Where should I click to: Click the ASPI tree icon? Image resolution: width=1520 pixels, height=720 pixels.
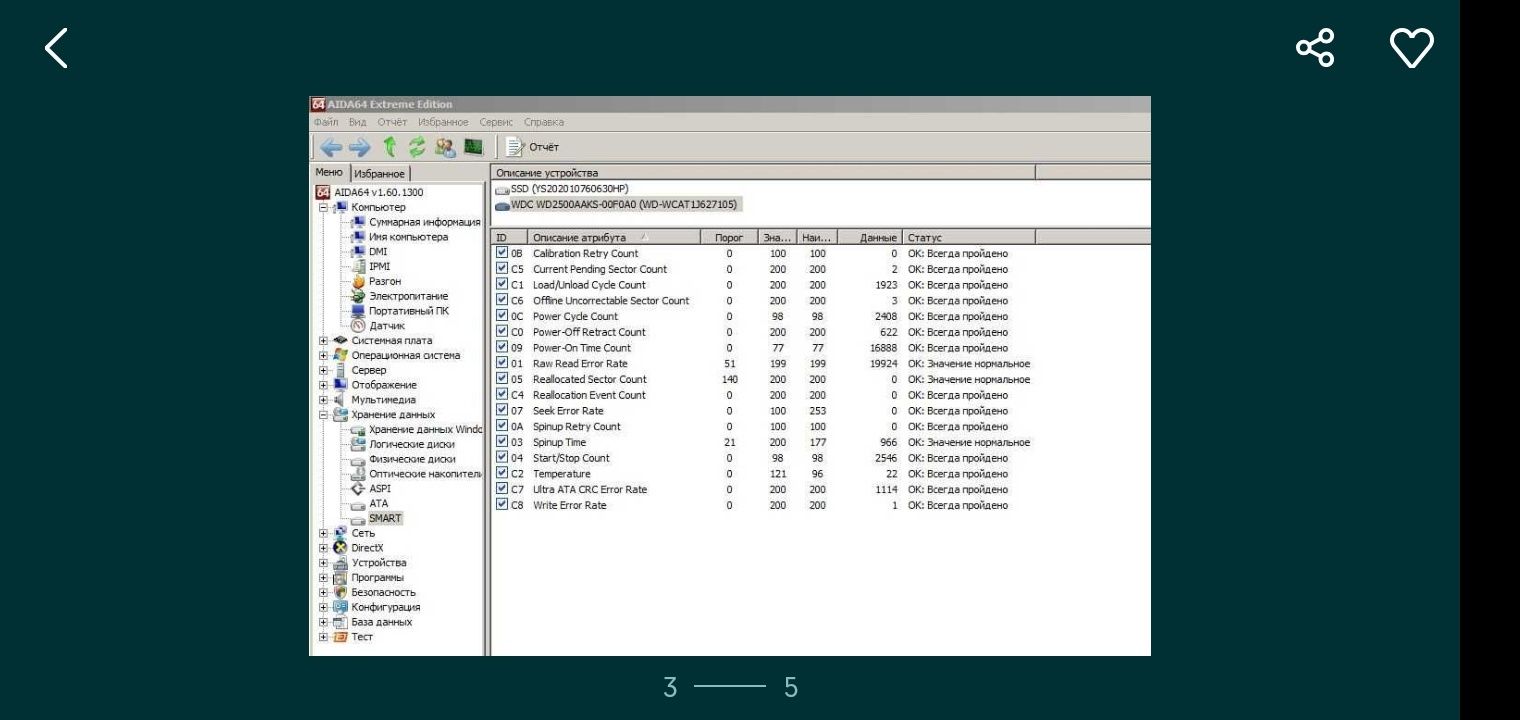(358, 489)
